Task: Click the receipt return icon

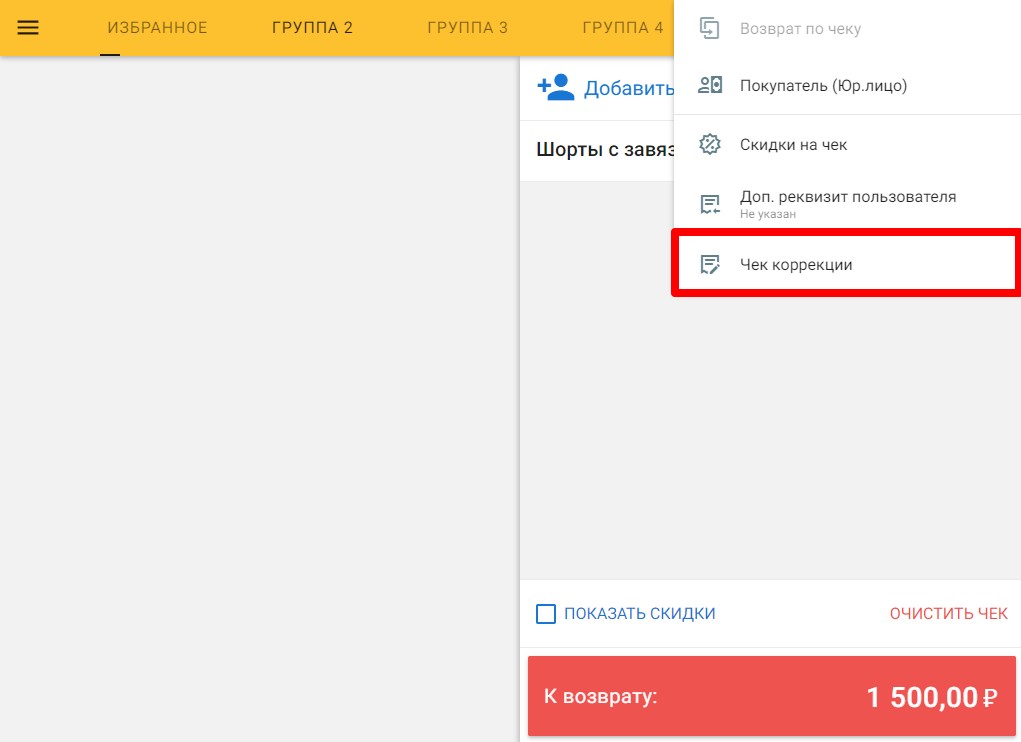Action: coord(710,29)
